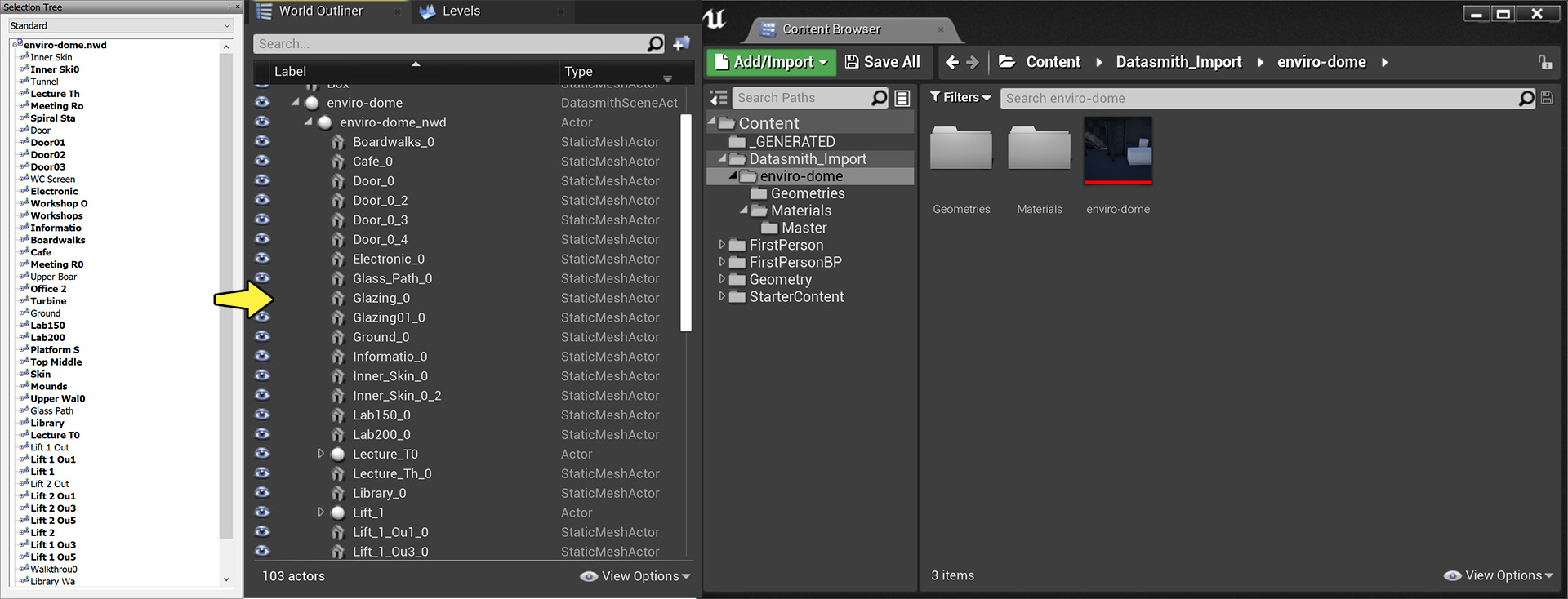Select Turbine in Selection Tree
1568x599 pixels.
[48, 301]
